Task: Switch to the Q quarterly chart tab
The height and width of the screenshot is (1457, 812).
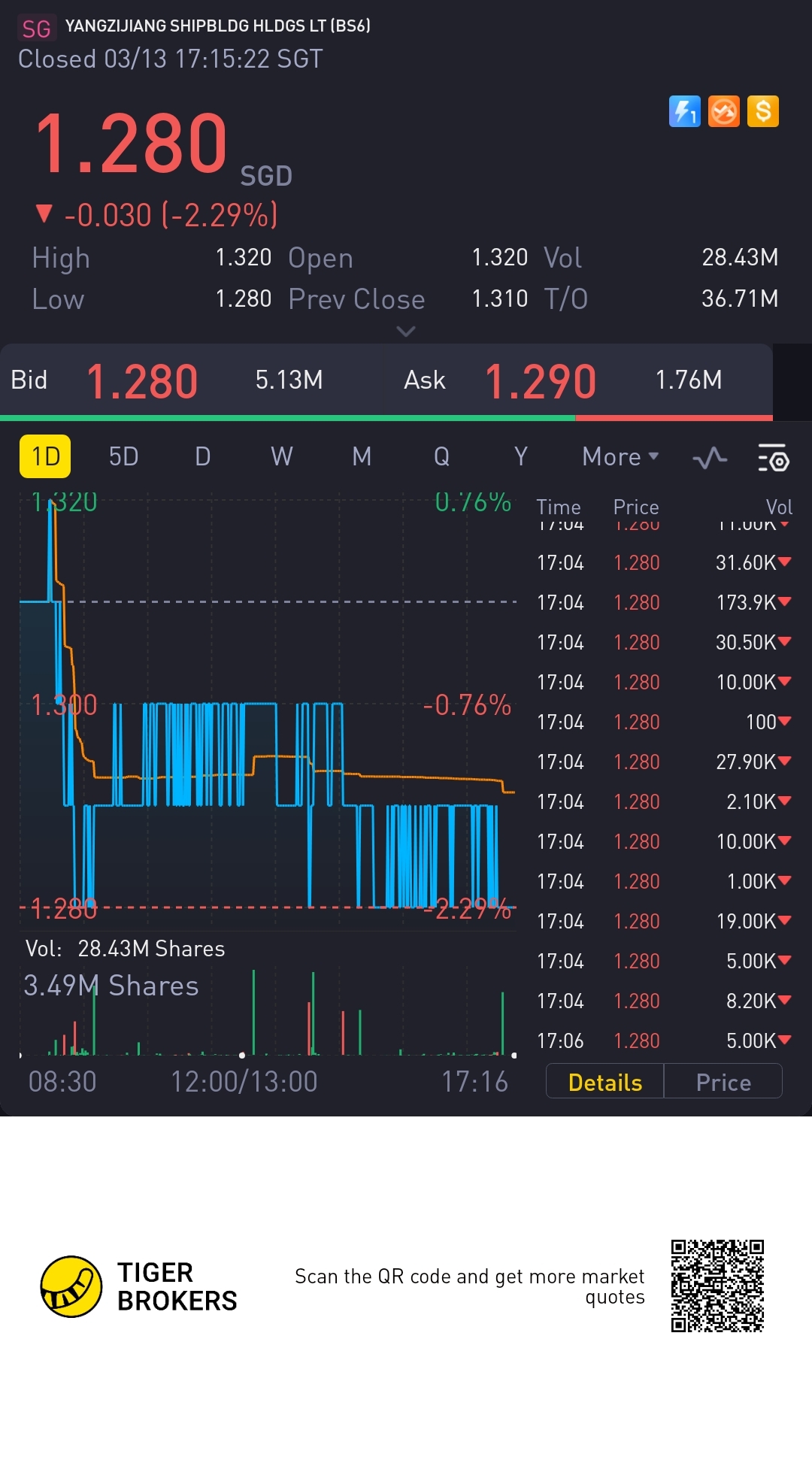Action: point(441,456)
